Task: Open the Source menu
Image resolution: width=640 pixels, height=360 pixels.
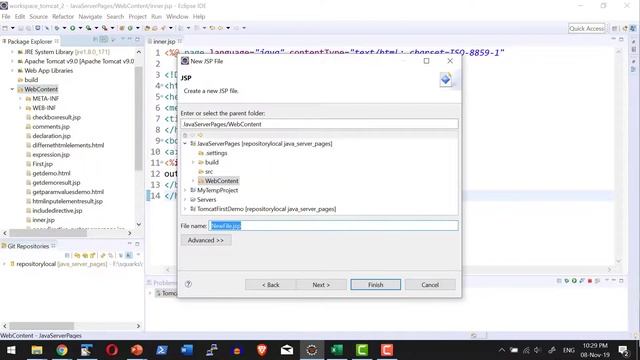Action: coord(38,17)
